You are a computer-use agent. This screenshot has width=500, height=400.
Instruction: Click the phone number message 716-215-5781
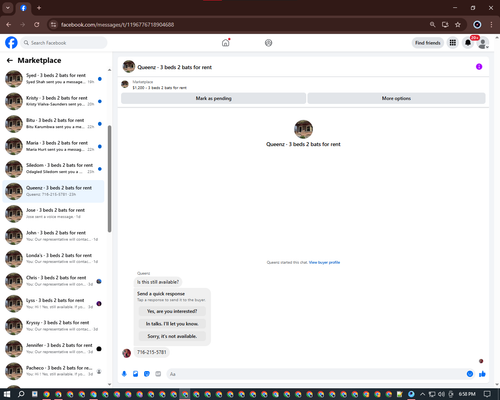(152, 352)
